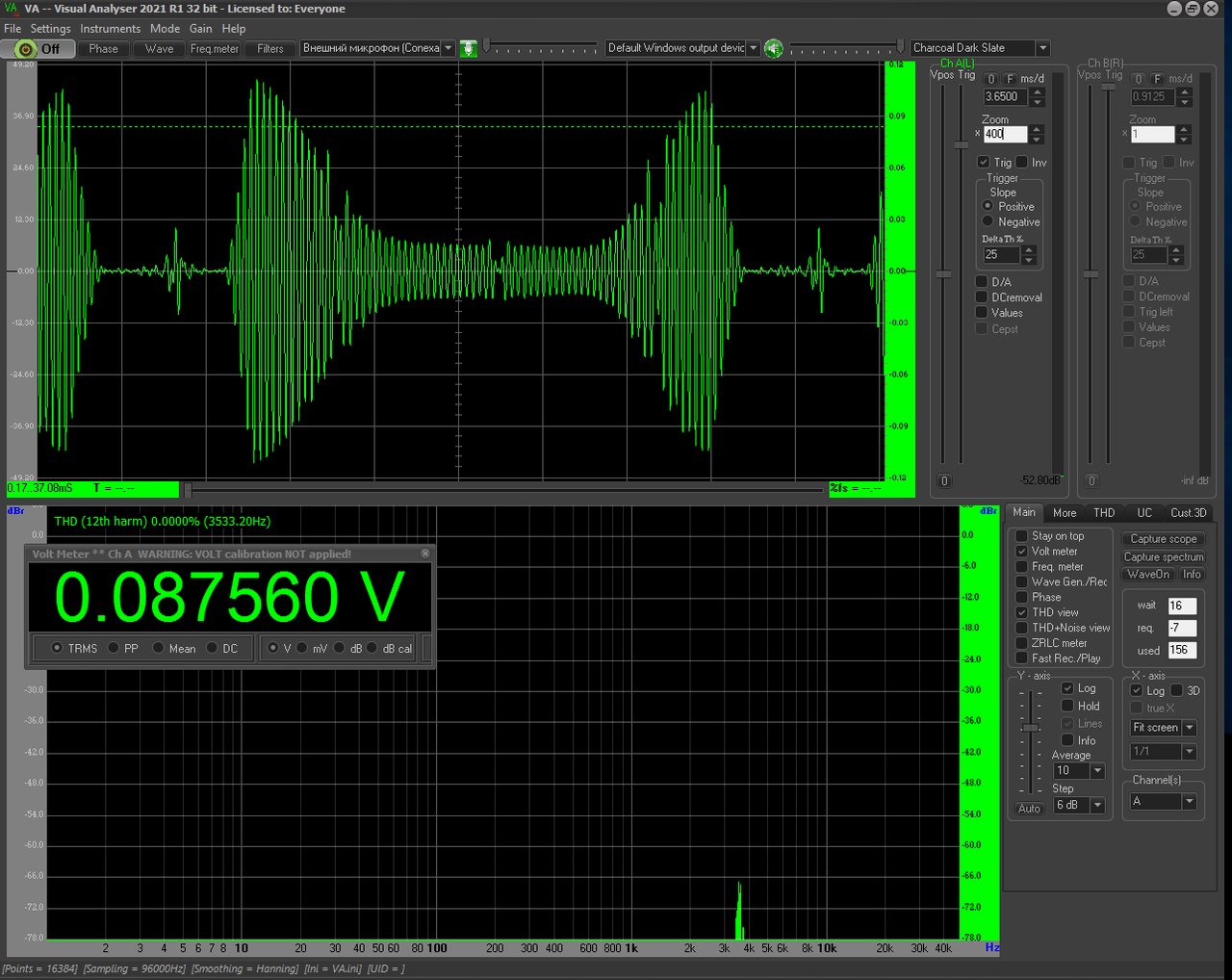1232x980 pixels.
Task: Toggle the THD view checkbox
Action: coord(1021,612)
